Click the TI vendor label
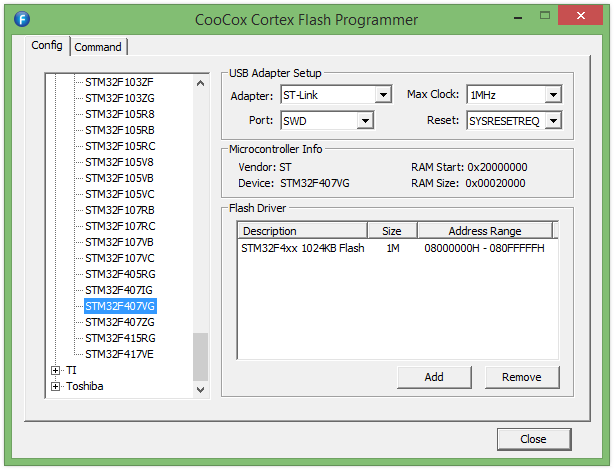This screenshot has width=614, height=470. pos(71,370)
